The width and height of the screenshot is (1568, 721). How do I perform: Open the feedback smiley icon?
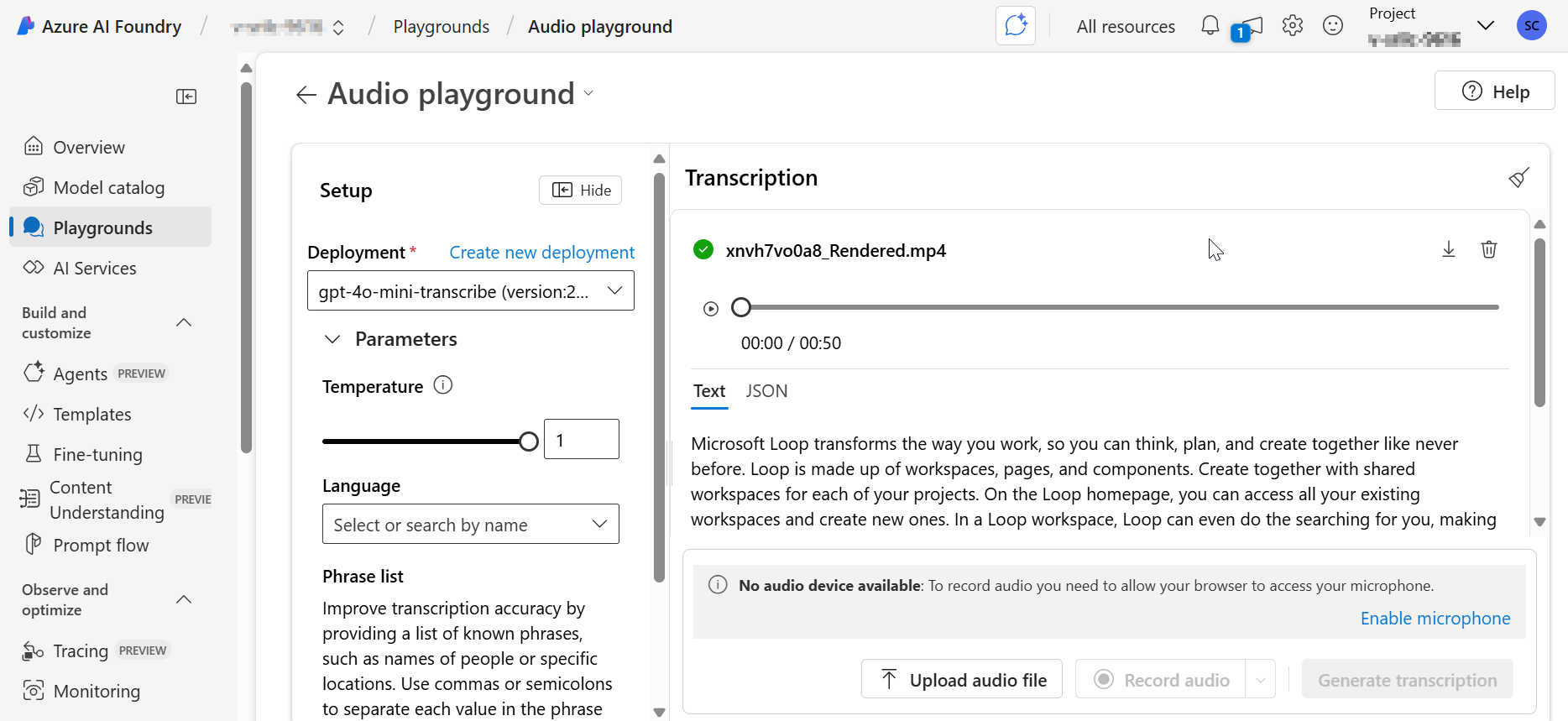(x=1333, y=25)
